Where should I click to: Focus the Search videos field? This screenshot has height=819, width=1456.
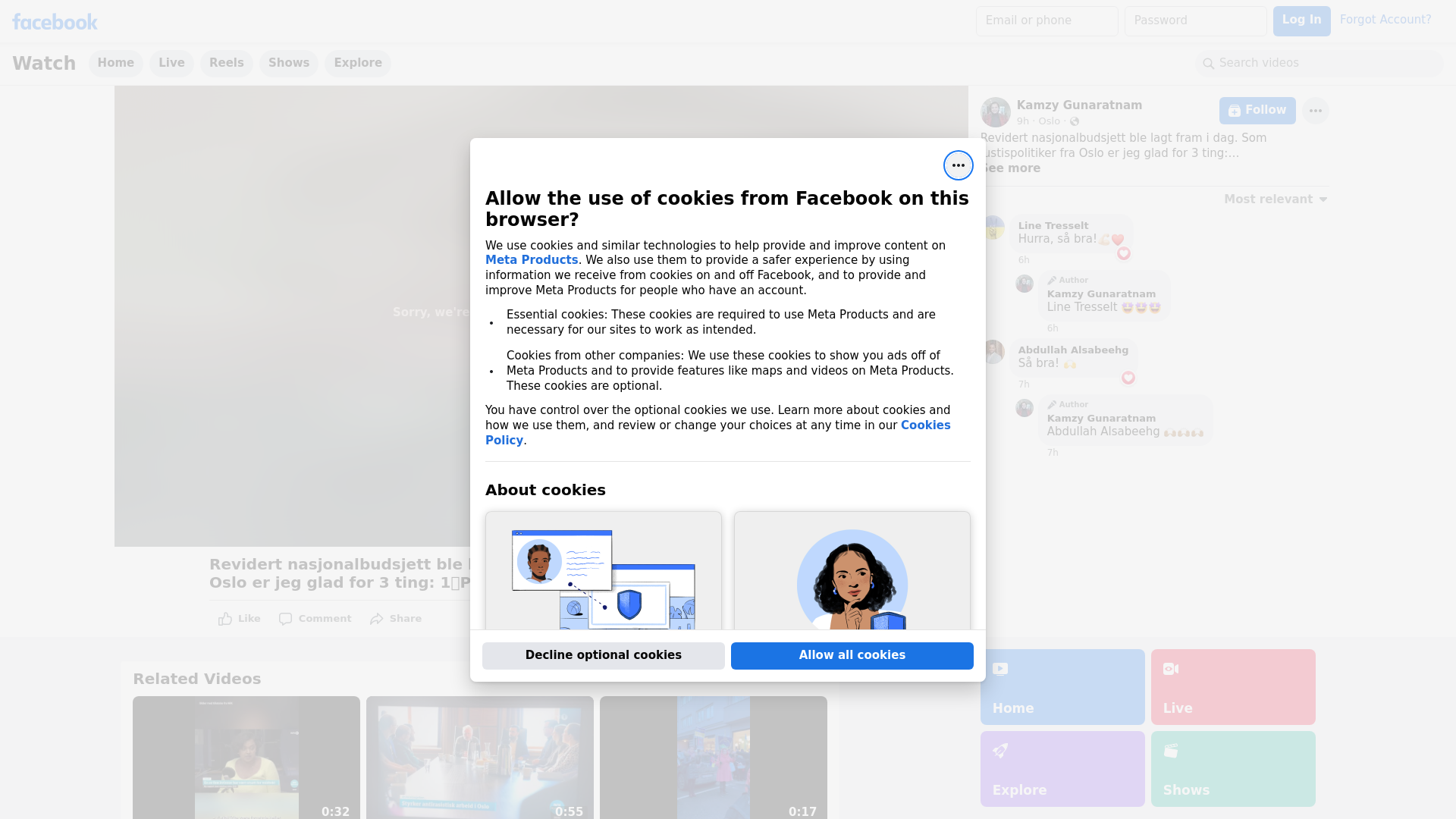click(1319, 63)
